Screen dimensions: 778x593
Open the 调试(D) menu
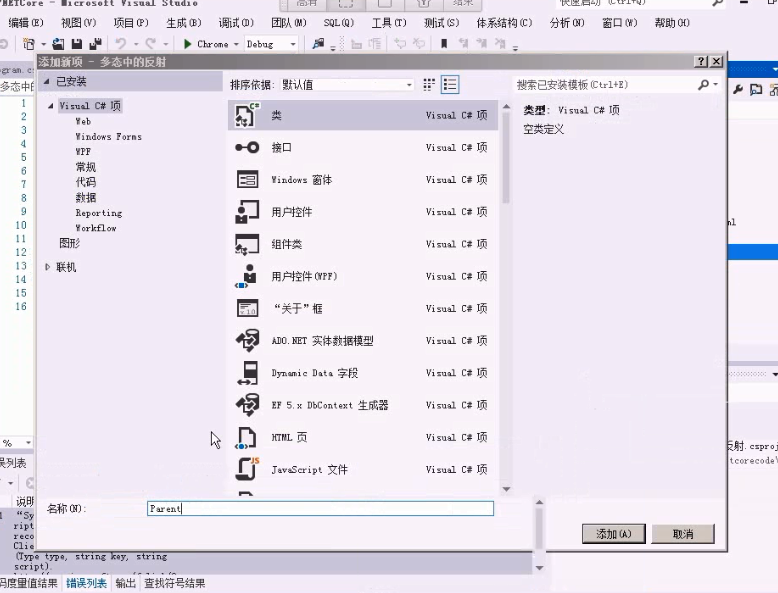point(236,22)
